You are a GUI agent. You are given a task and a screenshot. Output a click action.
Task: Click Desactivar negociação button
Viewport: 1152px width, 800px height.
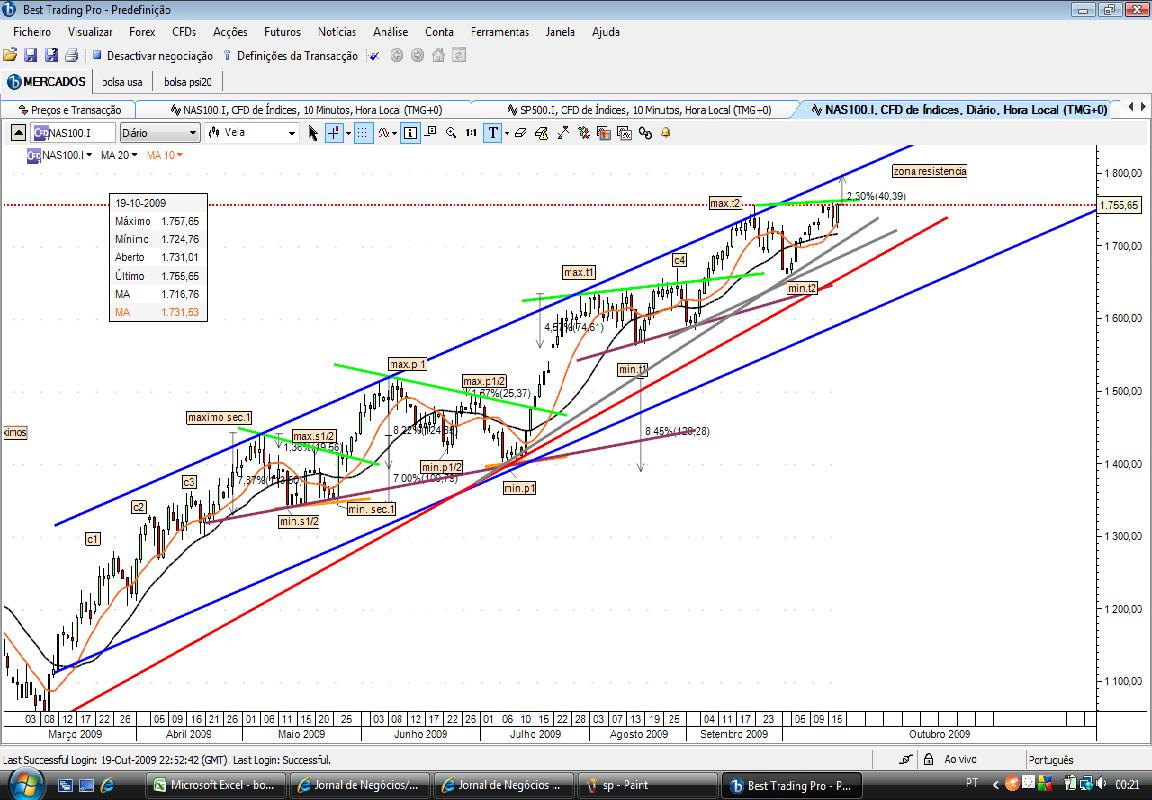coord(152,56)
